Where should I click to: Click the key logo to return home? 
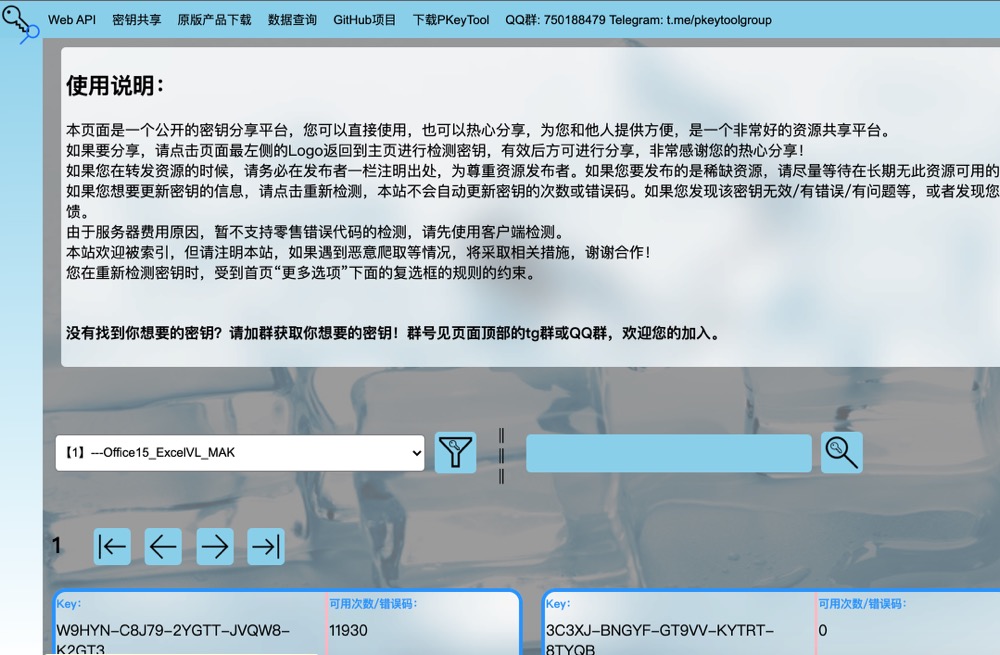[x=20, y=20]
